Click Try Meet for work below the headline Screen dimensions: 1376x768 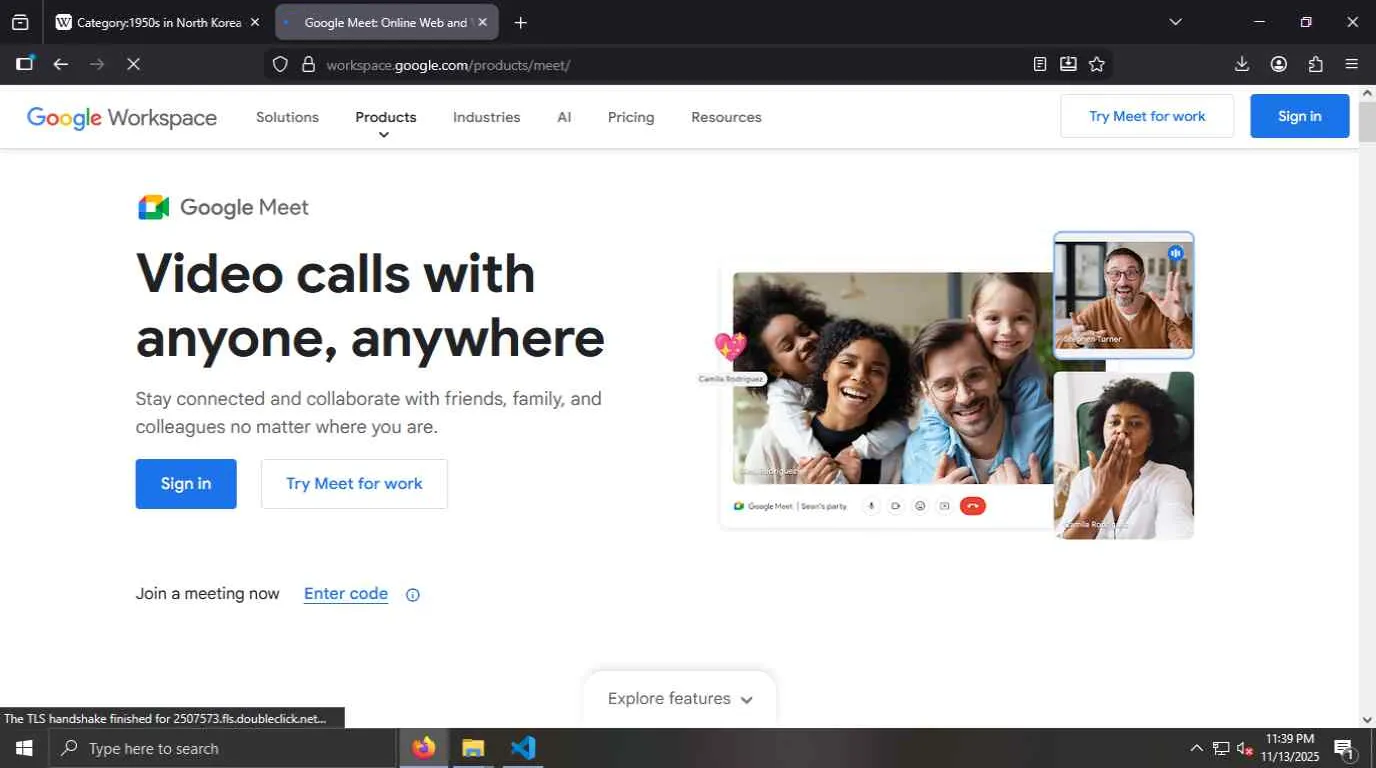coord(354,484)
